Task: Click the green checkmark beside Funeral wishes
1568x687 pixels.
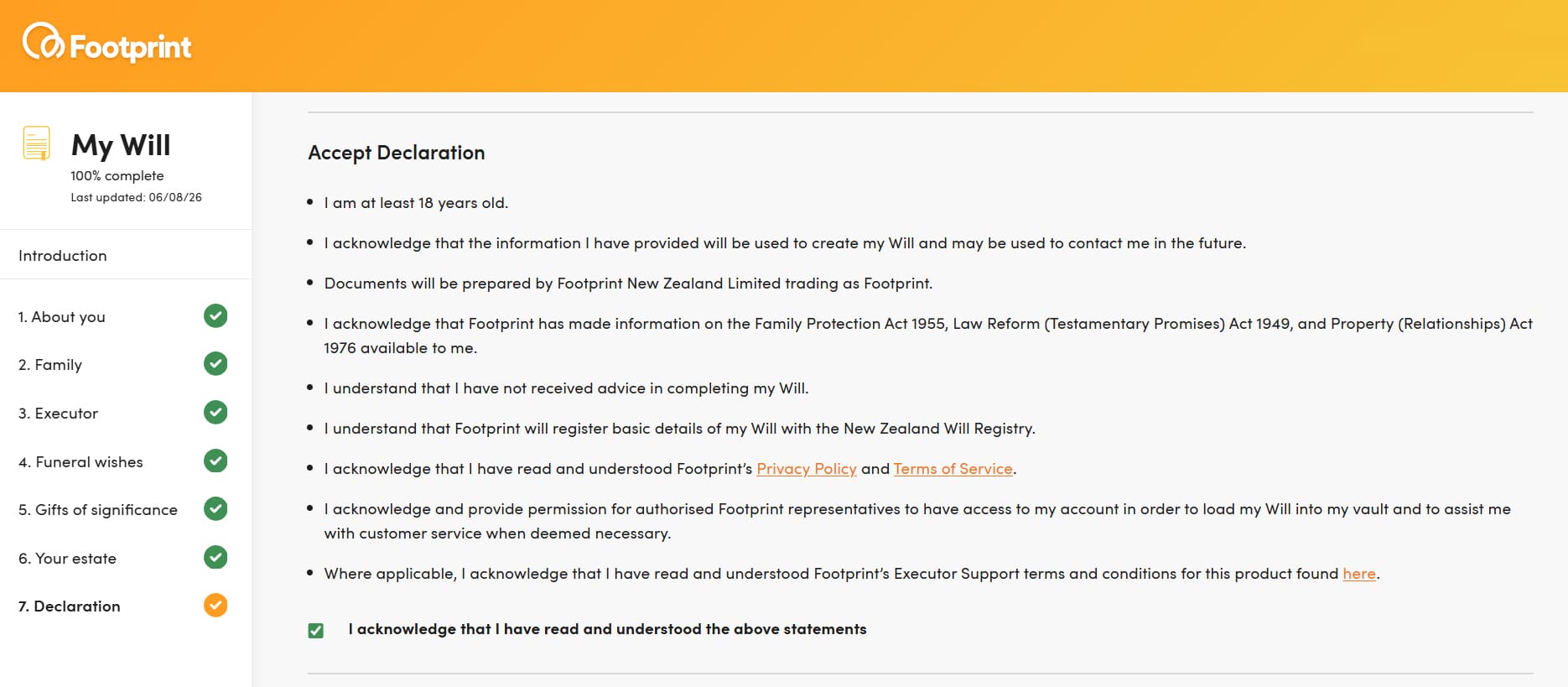Action: coord(215,461)
